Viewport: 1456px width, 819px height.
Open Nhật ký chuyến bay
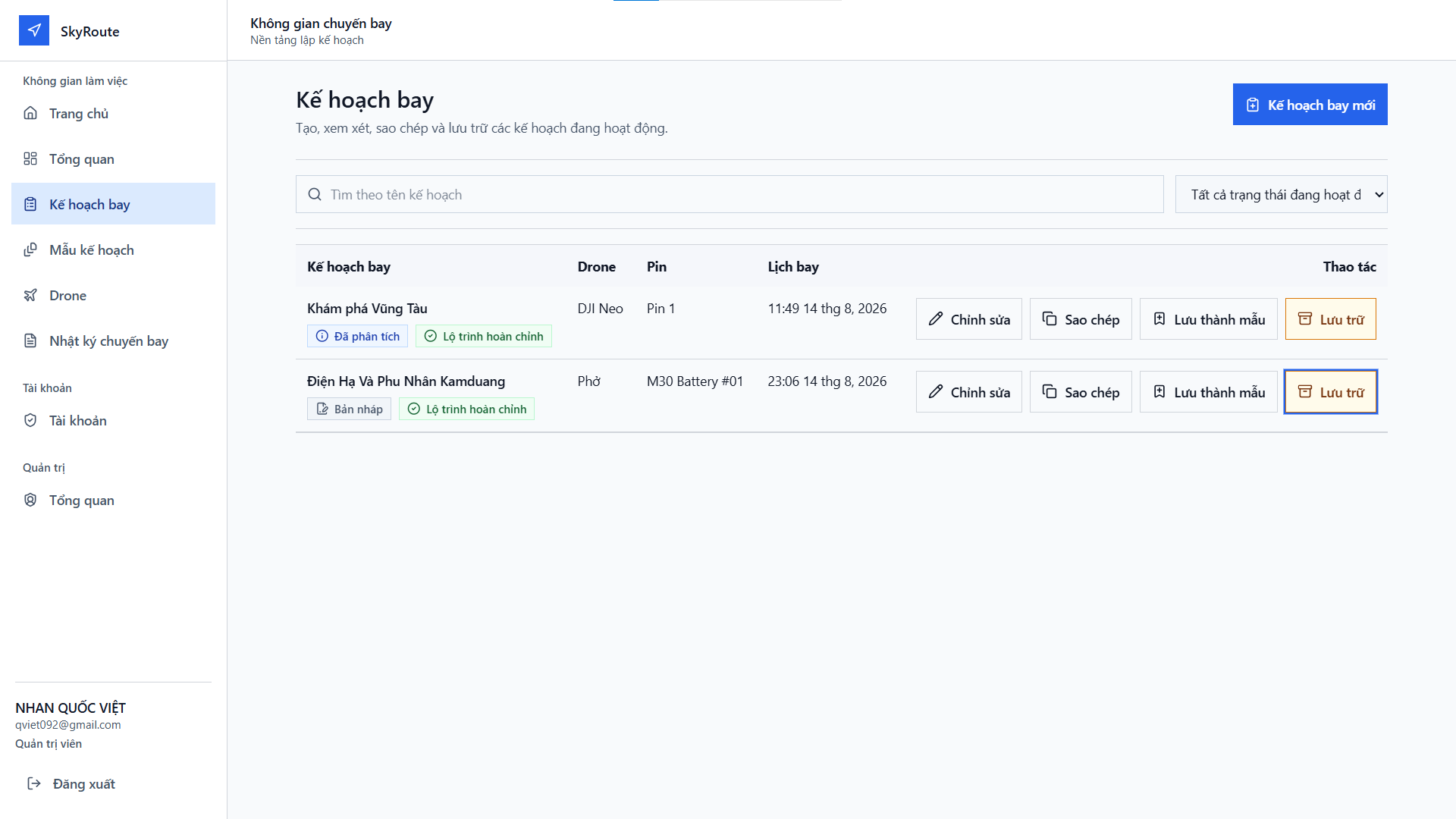[x=113, y=340]
